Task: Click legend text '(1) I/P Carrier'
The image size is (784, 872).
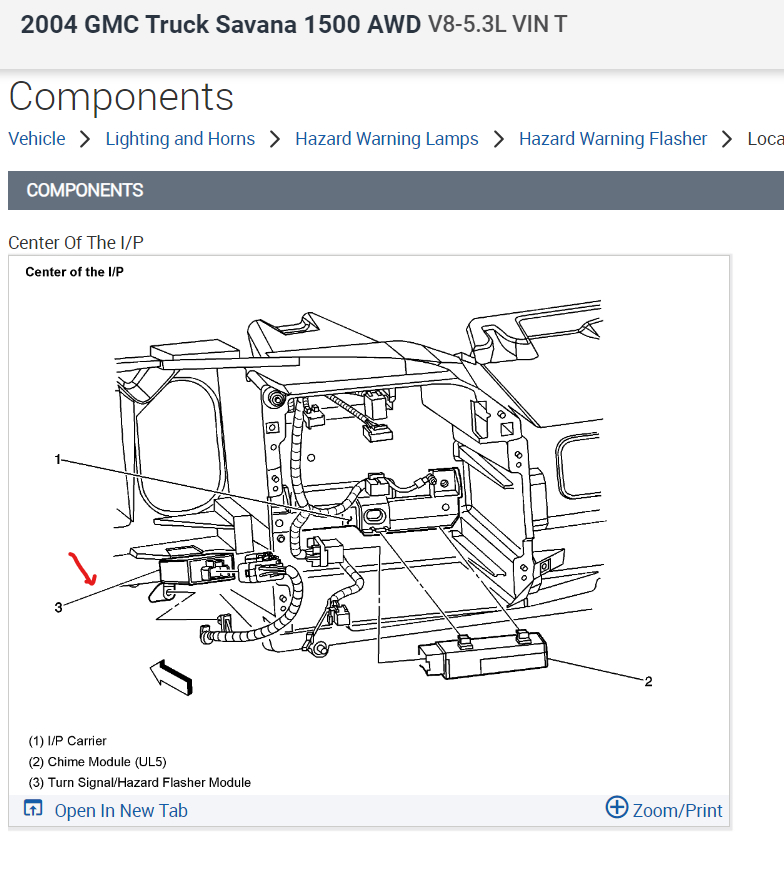Action: pos(67,741)
